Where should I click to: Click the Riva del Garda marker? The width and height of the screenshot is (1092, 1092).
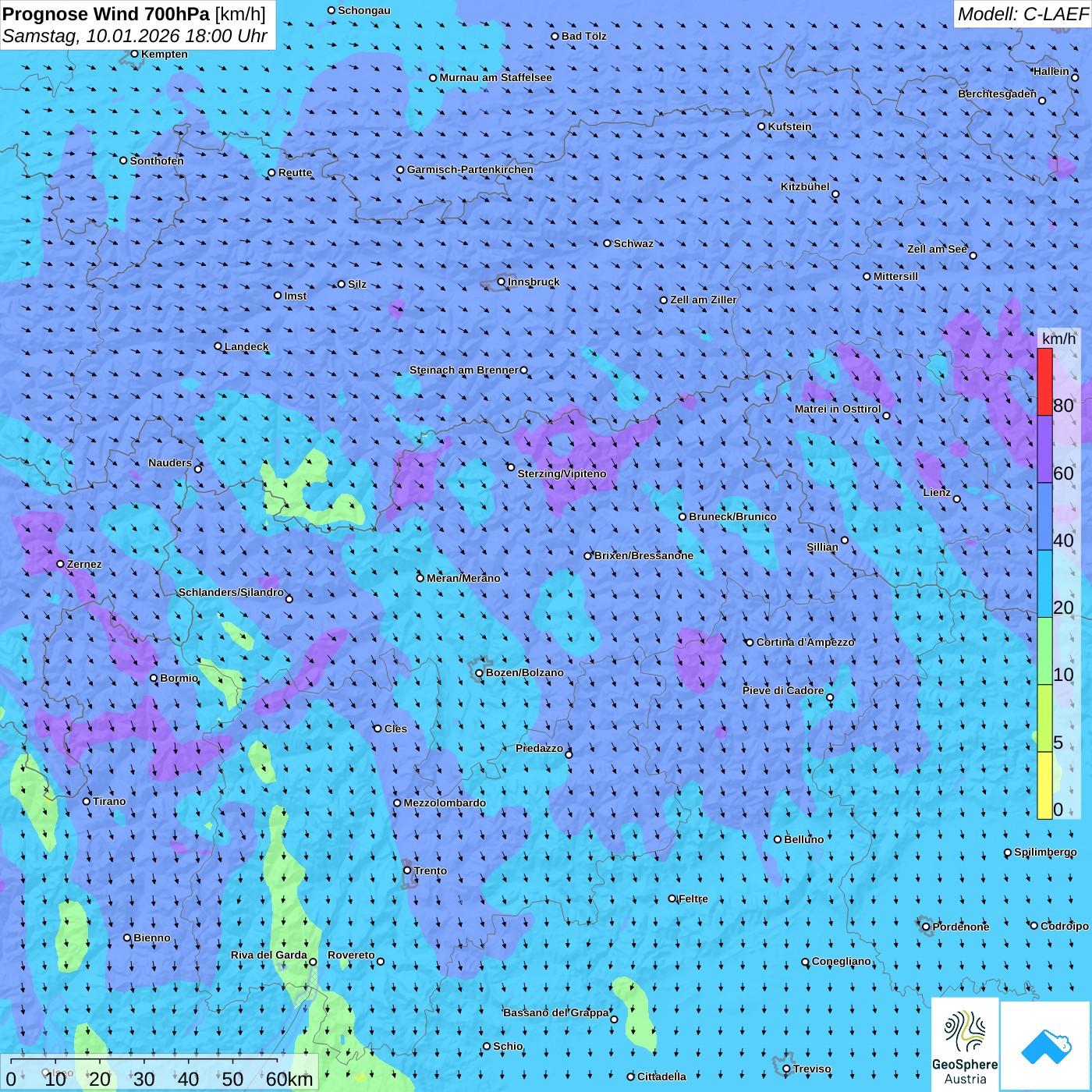click(313, 962)
